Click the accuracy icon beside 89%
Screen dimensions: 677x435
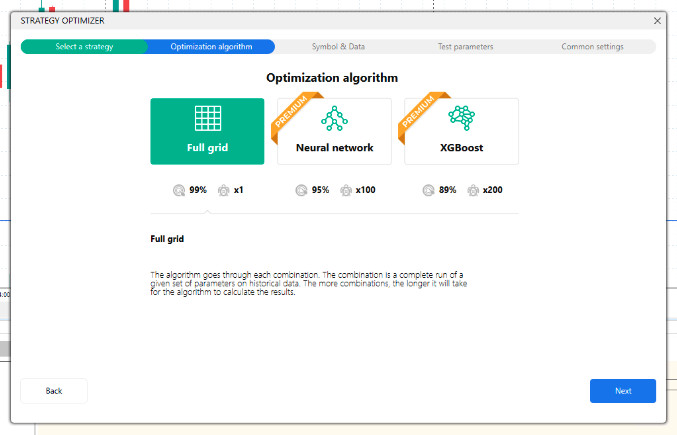click(x=428, y=190)
